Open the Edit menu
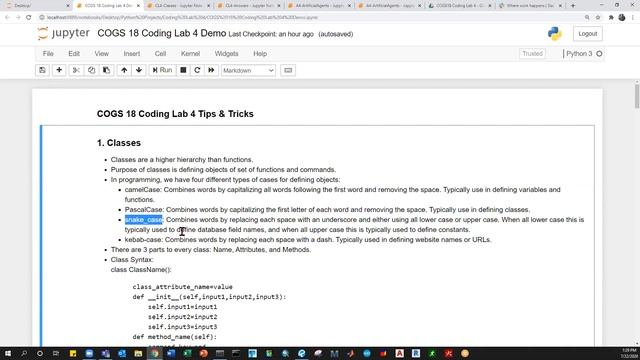Screen dimensions: 640x360 74,53
